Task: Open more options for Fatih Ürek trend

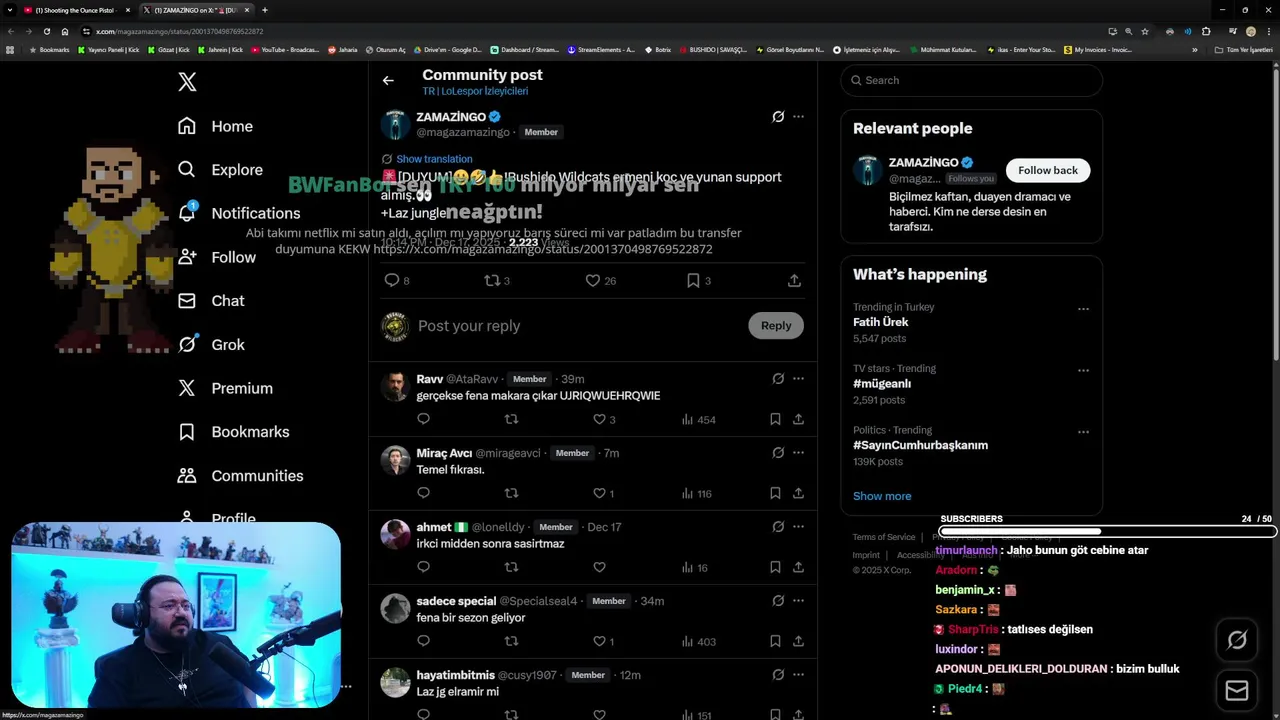Action: tap(1083, 309)
